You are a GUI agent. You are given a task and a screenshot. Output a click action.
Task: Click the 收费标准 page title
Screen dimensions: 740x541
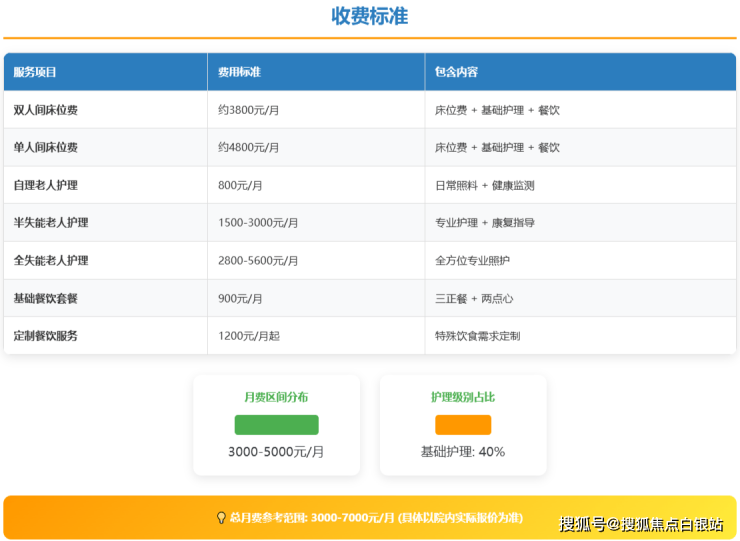(370, 17)
